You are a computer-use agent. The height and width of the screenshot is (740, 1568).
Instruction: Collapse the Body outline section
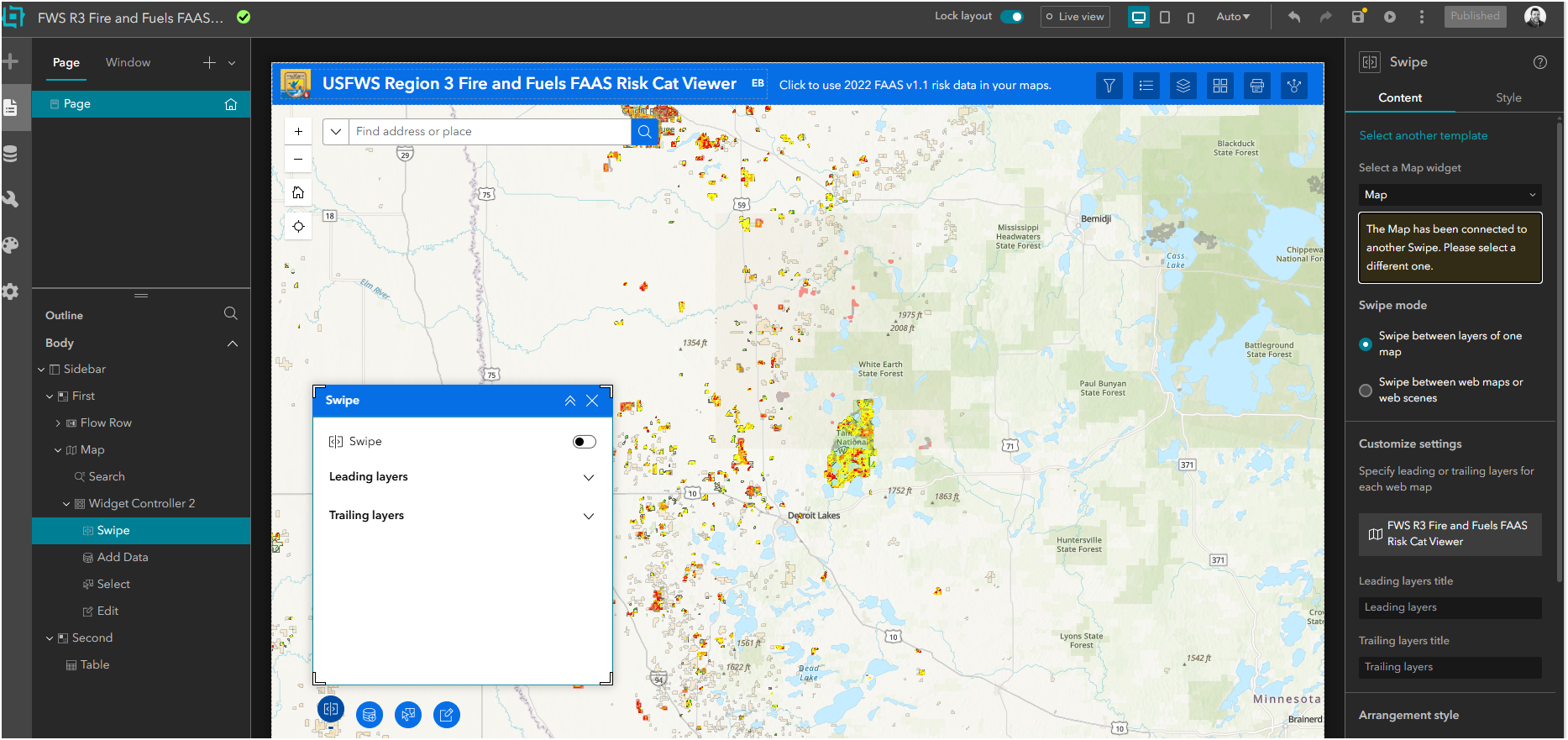pyautogui.click(x=233, y=344)
